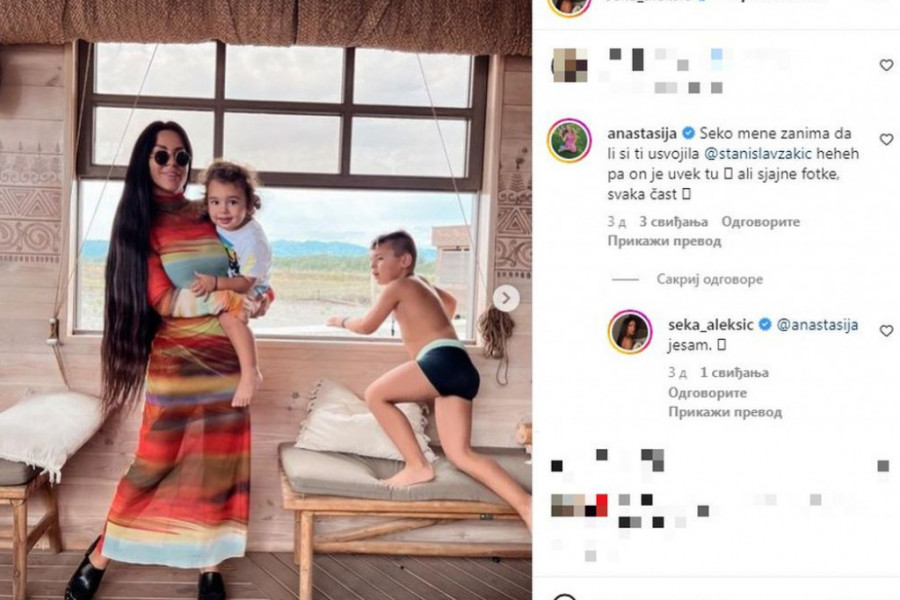The image size is (900, 600).
Task: View the 3 likes on anastasija's comment
Action: point(673,222)
